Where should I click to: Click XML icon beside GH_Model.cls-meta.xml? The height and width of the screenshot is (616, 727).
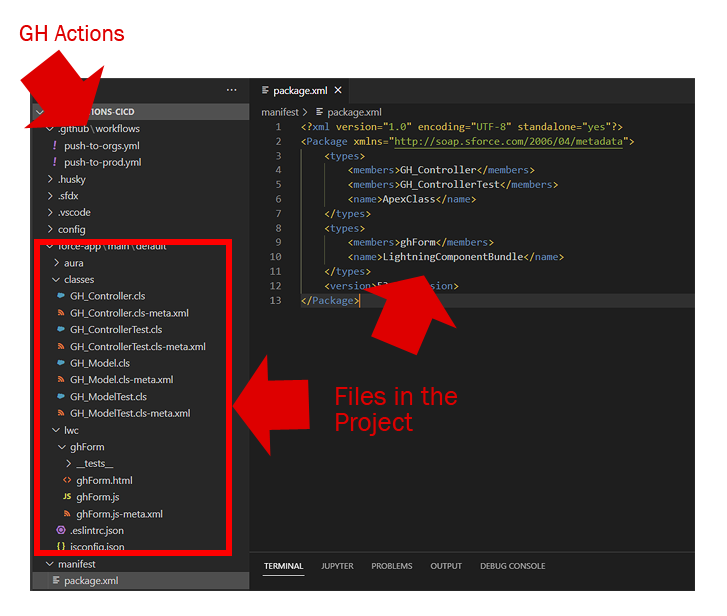click(x=61, y=380)
